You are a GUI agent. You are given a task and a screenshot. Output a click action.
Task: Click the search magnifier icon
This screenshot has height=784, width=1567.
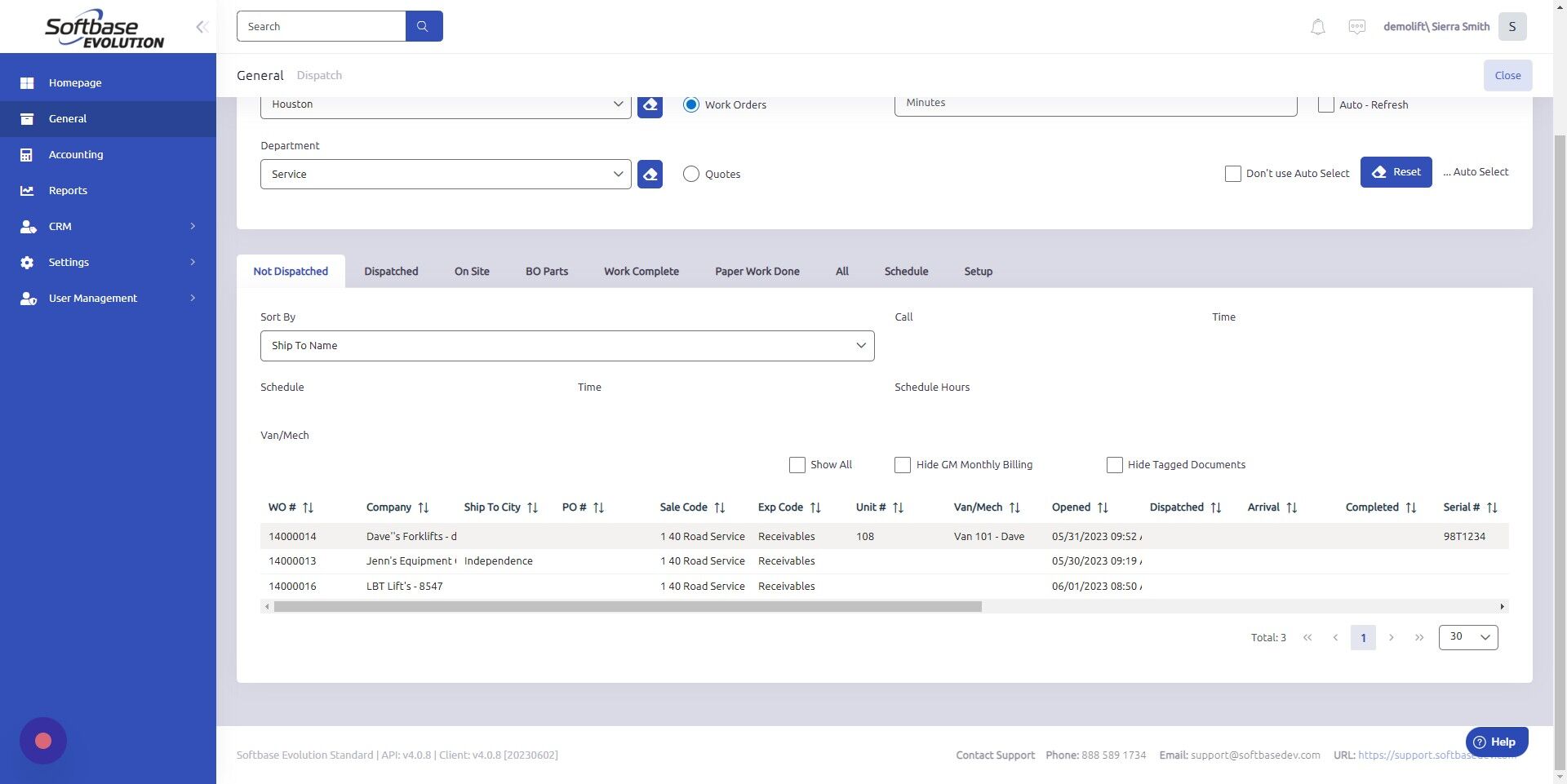click(424, 25)
